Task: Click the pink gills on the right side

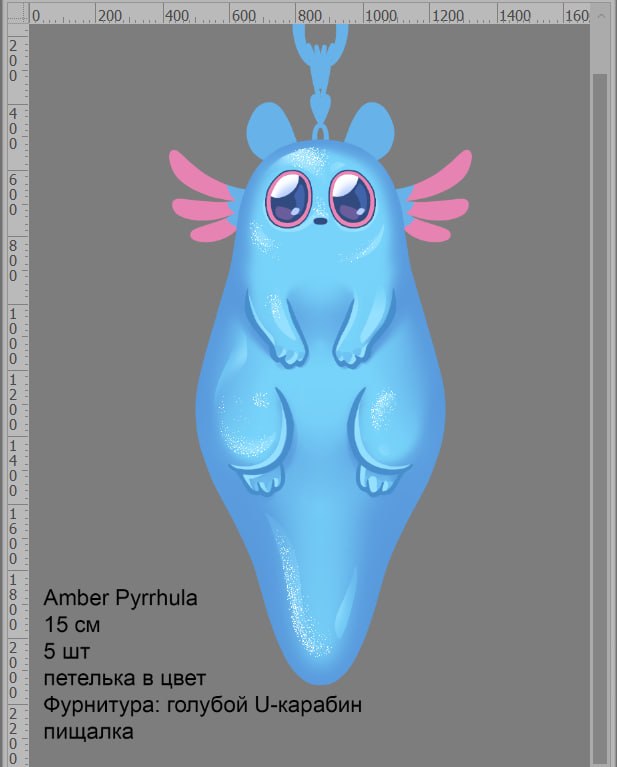Action: (x=438, y=197)
